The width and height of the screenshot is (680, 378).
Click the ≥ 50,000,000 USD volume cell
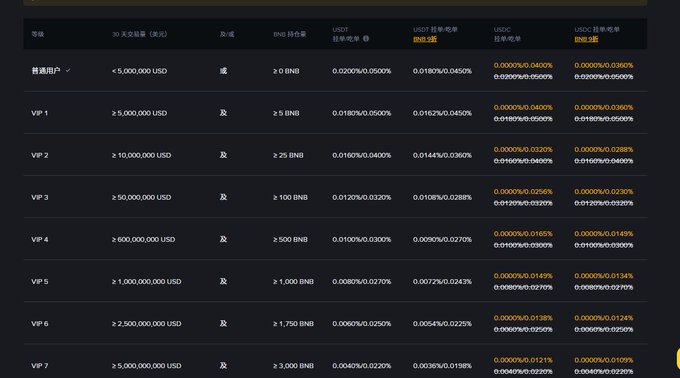(x=141, y=197)
